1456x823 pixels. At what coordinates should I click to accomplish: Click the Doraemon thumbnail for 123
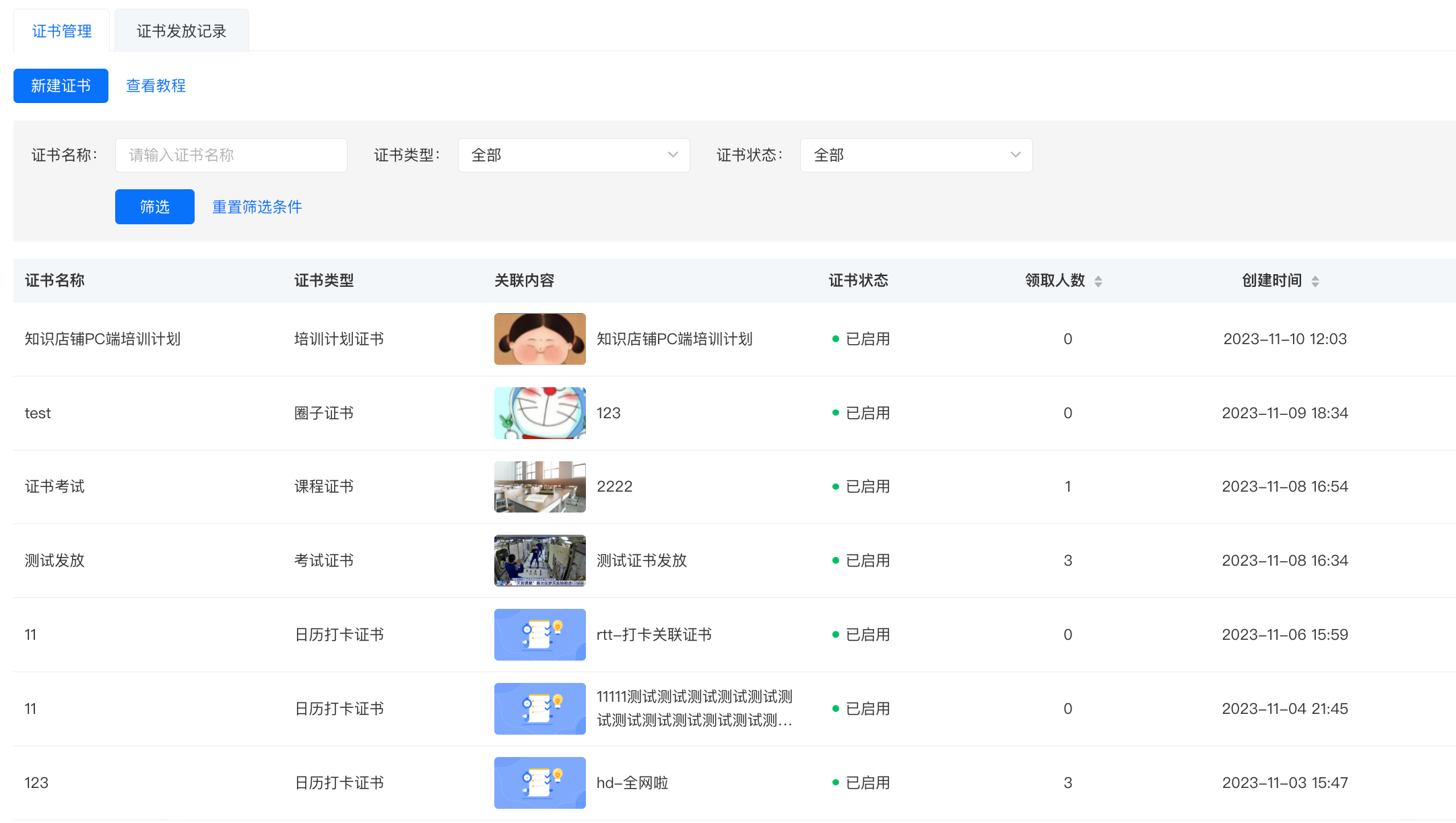pyautogui.click(x=539, y=413)
